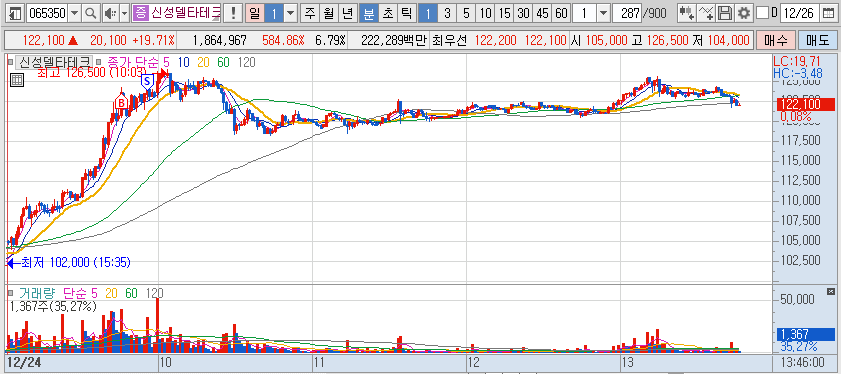The image size is (841, 374).
Task: Click the add candlestick chart icon
Action: [x=686, y=13]
